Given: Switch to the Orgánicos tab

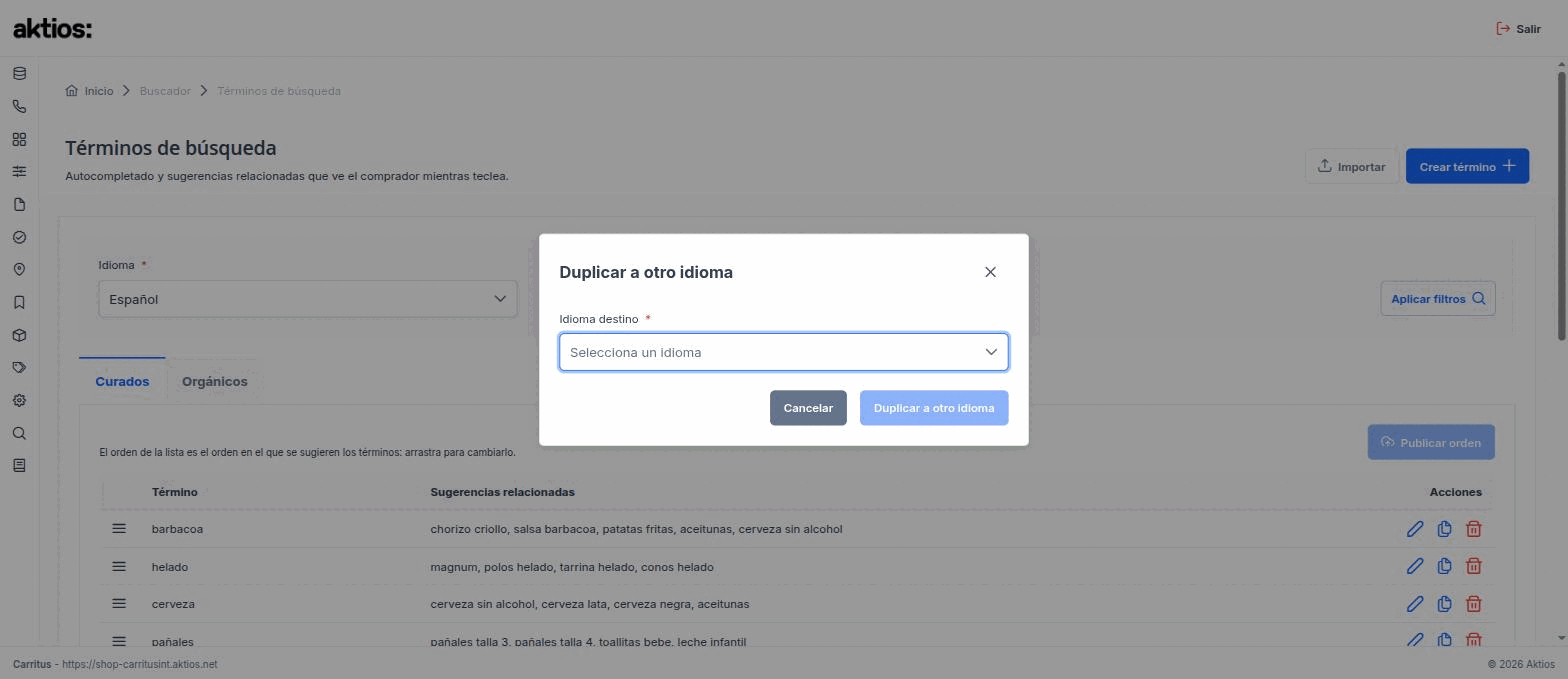Looking at the screenshot, I should (215, 381).
